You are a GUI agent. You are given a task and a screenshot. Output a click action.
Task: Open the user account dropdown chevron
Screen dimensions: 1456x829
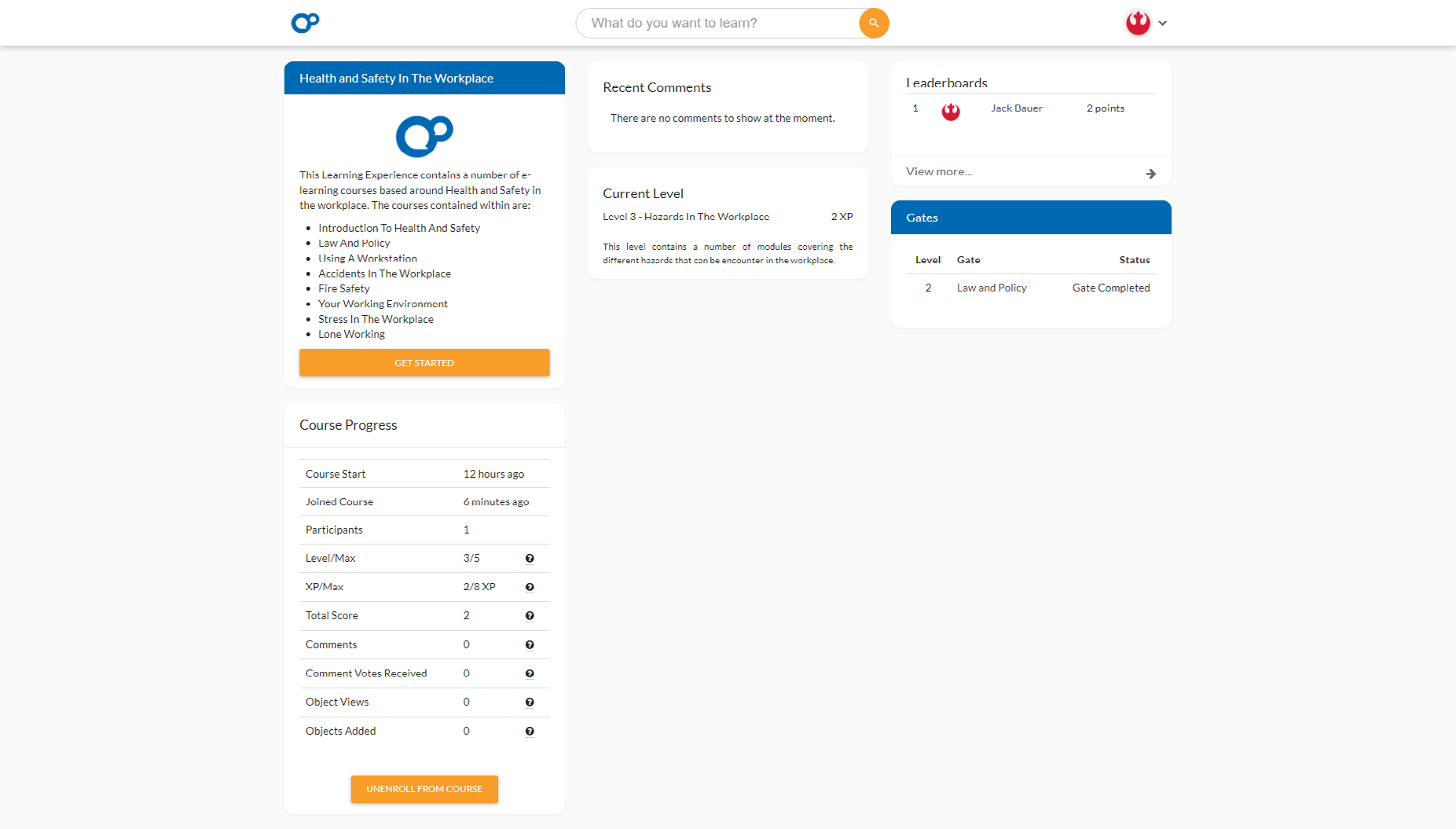(x=1163, y=24)
